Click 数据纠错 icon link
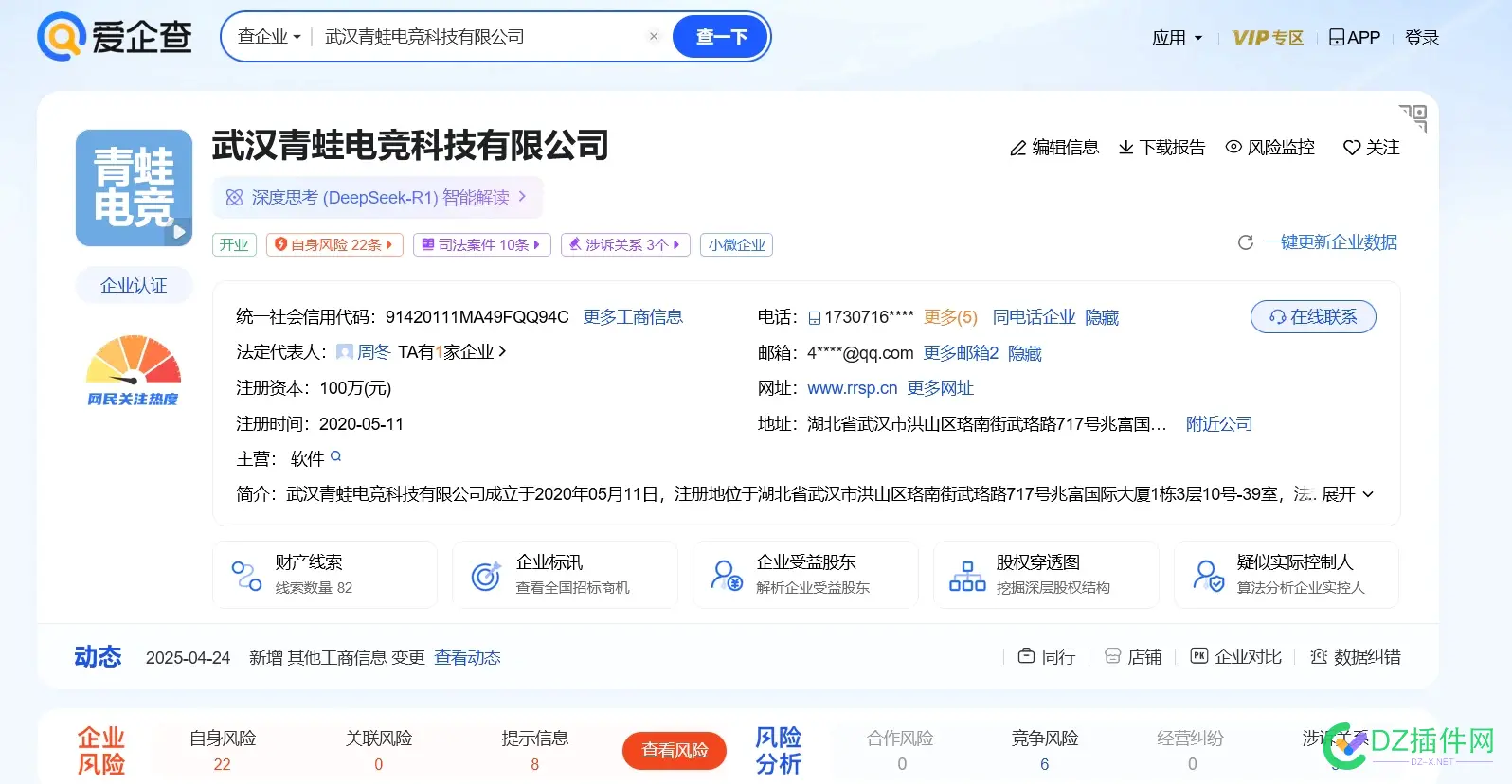Viewport: 1512px width, 784px height. click(1355, 657)
